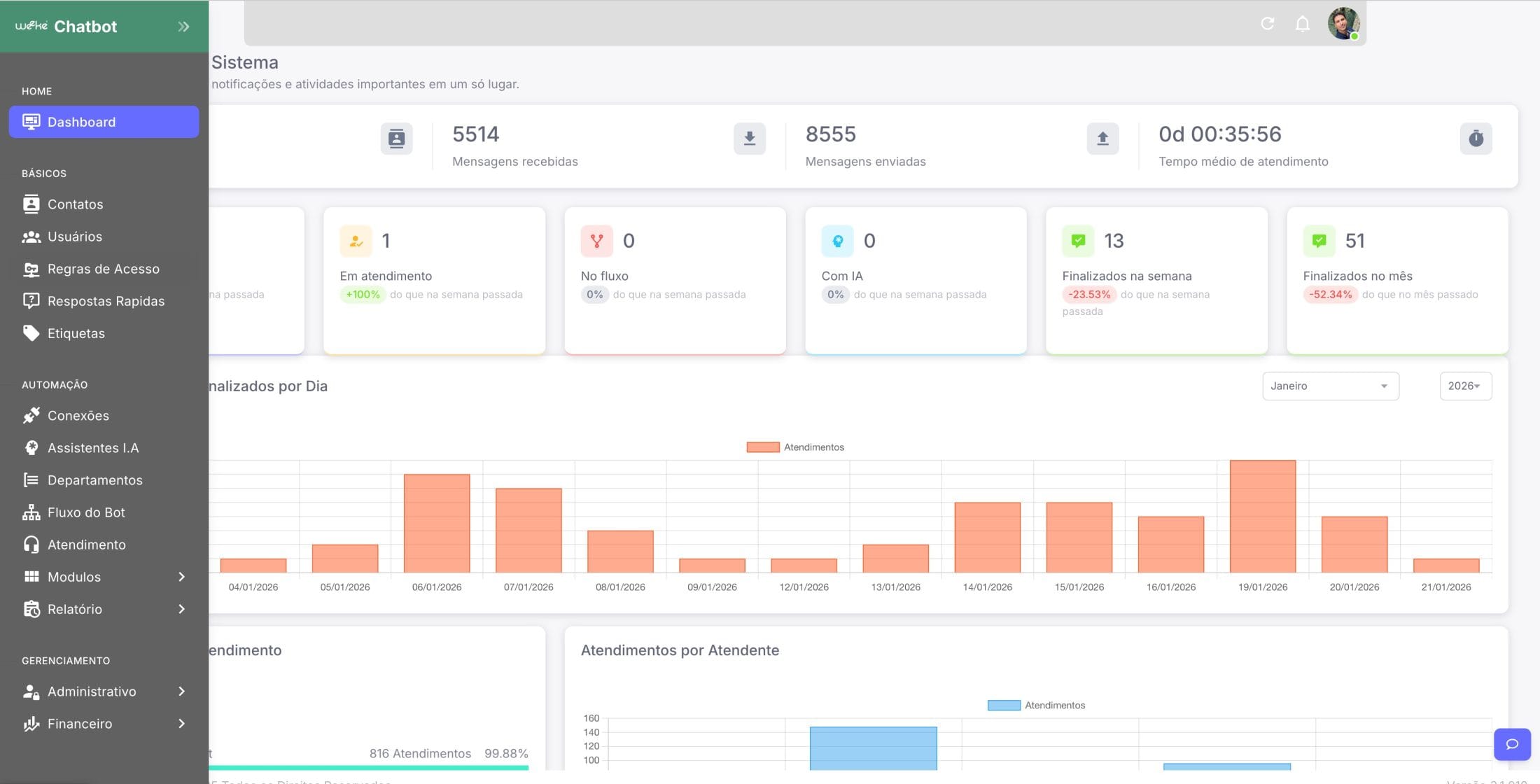Image resolution: width=1540 pixels, height=784 pixels.
Task: Open the 2026 year dropdown
Action: tap(1465, 386)
